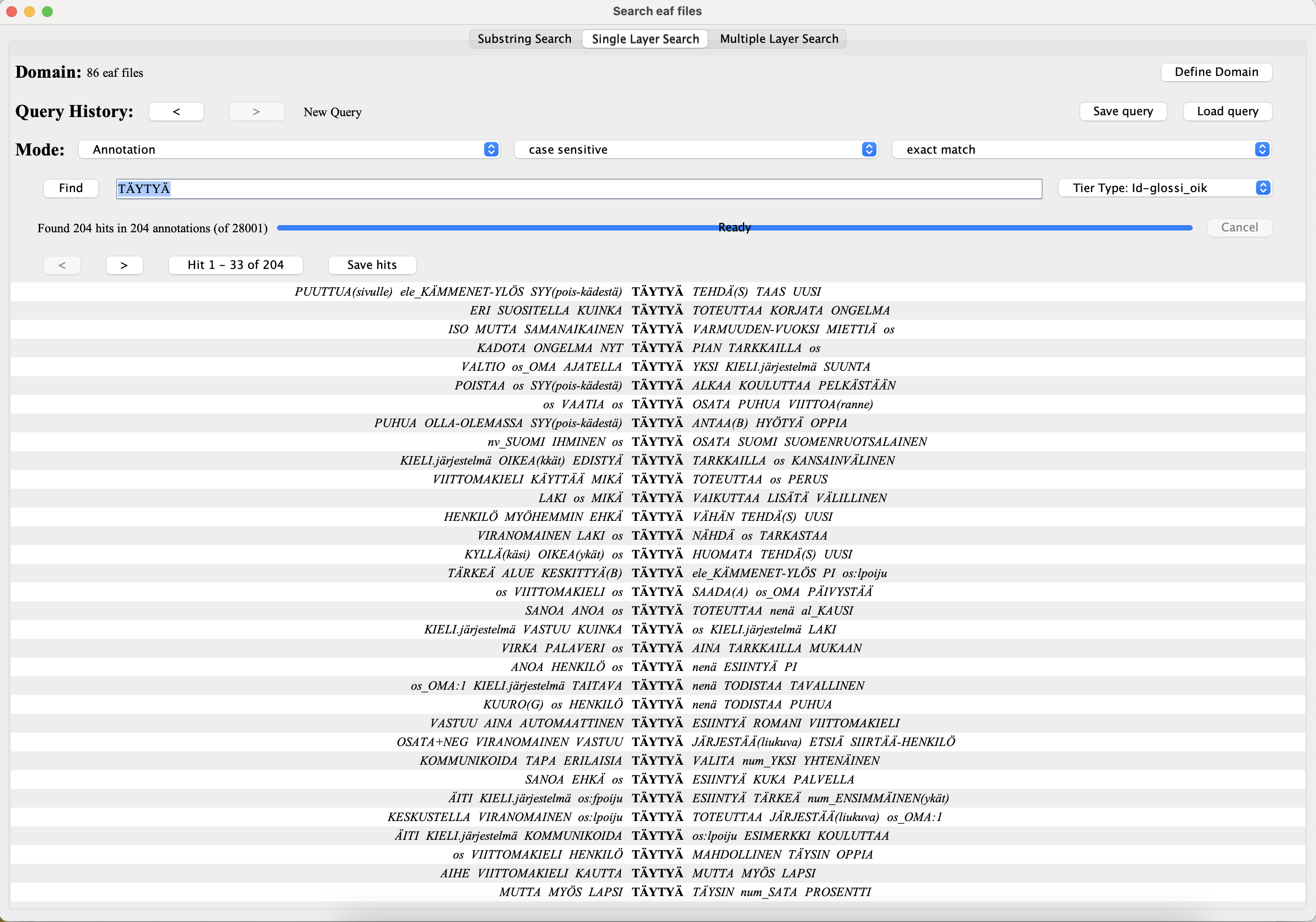Image resolution: width=1316 pixels, height=922 pixels.
Task: Click the next query history arrow button
Action: point(256,112)
